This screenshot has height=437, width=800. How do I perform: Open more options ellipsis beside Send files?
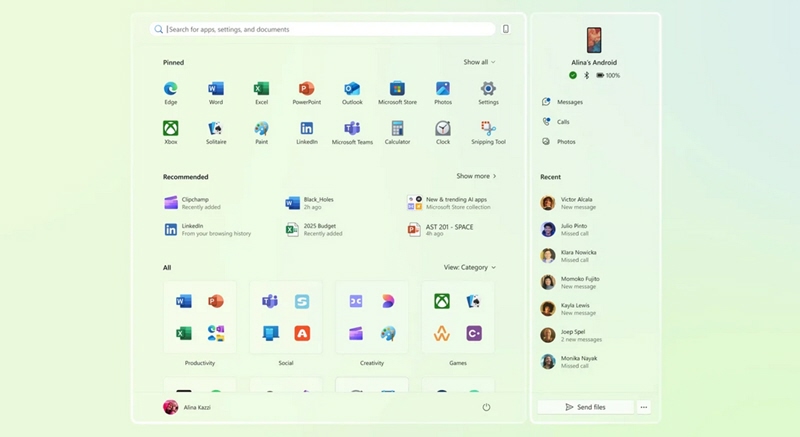(x=644, y=407)
